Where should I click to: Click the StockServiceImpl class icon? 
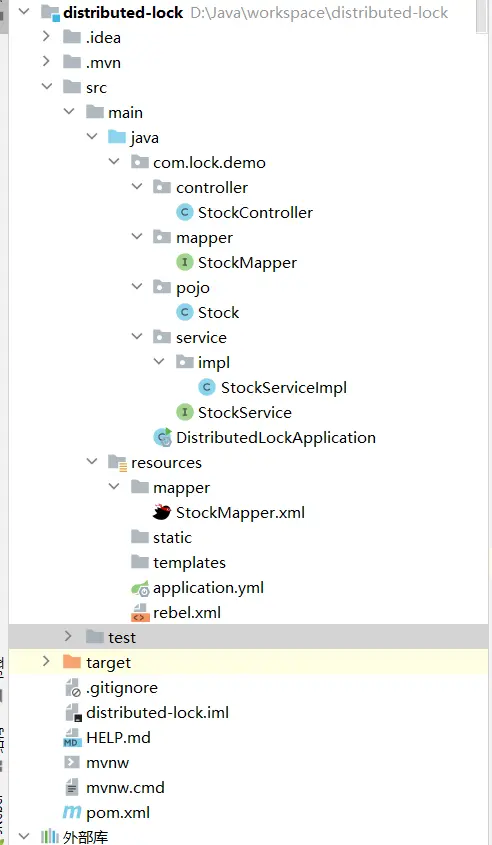pos(207,387)
